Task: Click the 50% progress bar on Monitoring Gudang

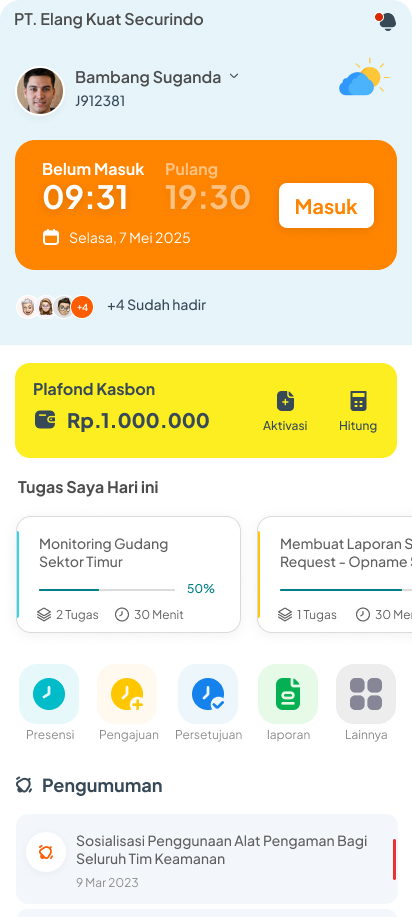Action: 107,590
